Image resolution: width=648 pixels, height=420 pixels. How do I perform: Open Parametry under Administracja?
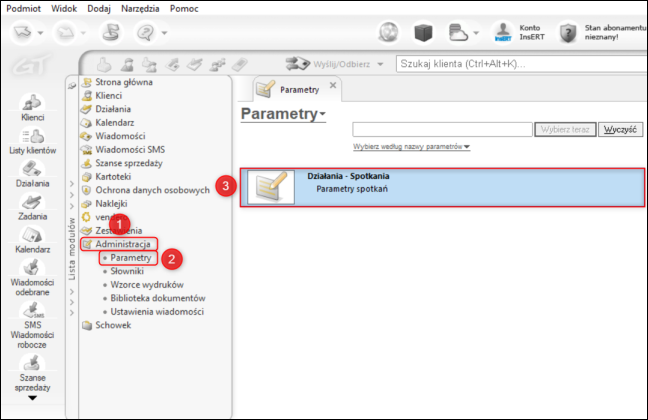coord(129,258)
